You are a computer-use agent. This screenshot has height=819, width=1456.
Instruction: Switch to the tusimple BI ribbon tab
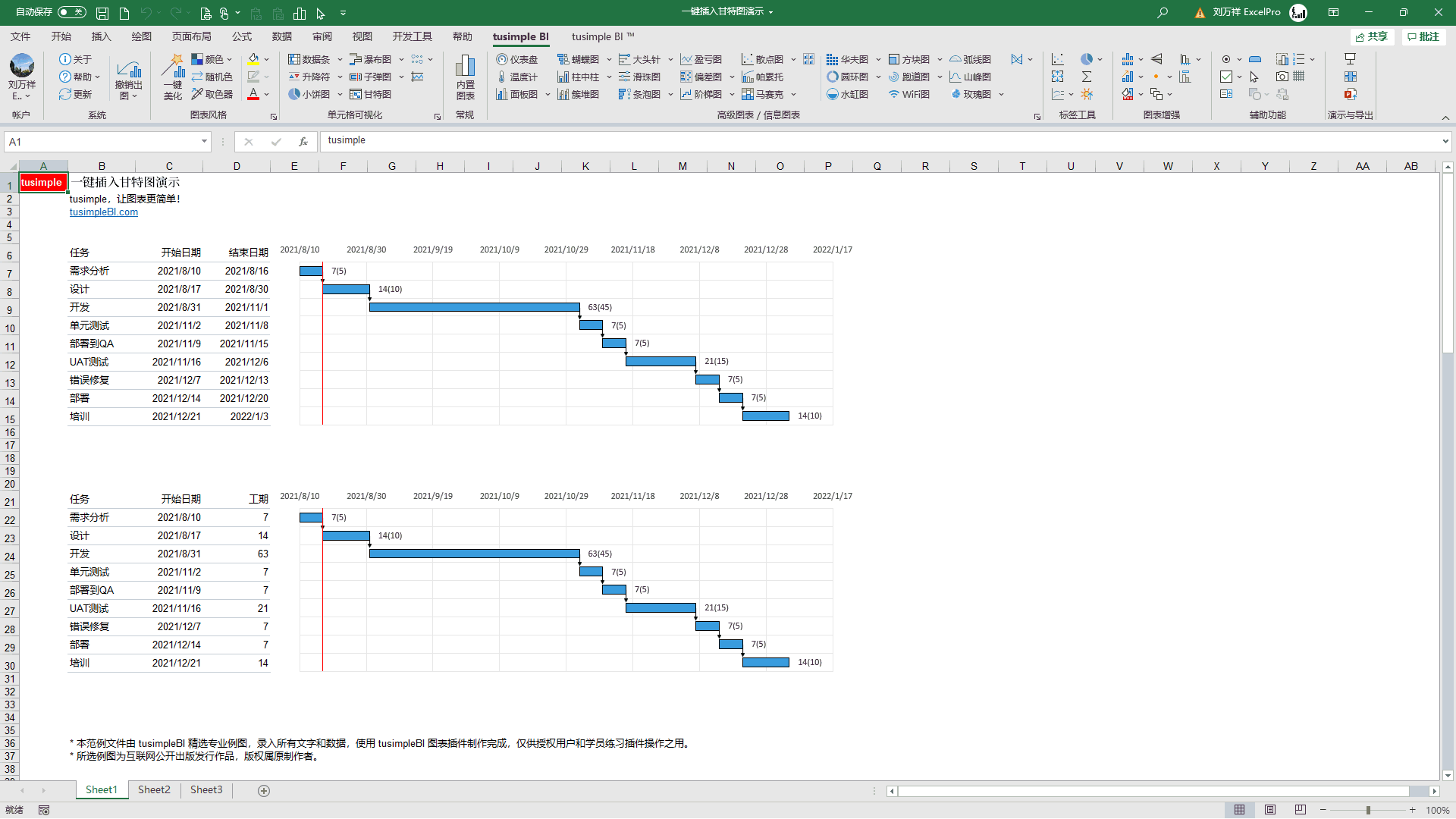pos(521,36)
